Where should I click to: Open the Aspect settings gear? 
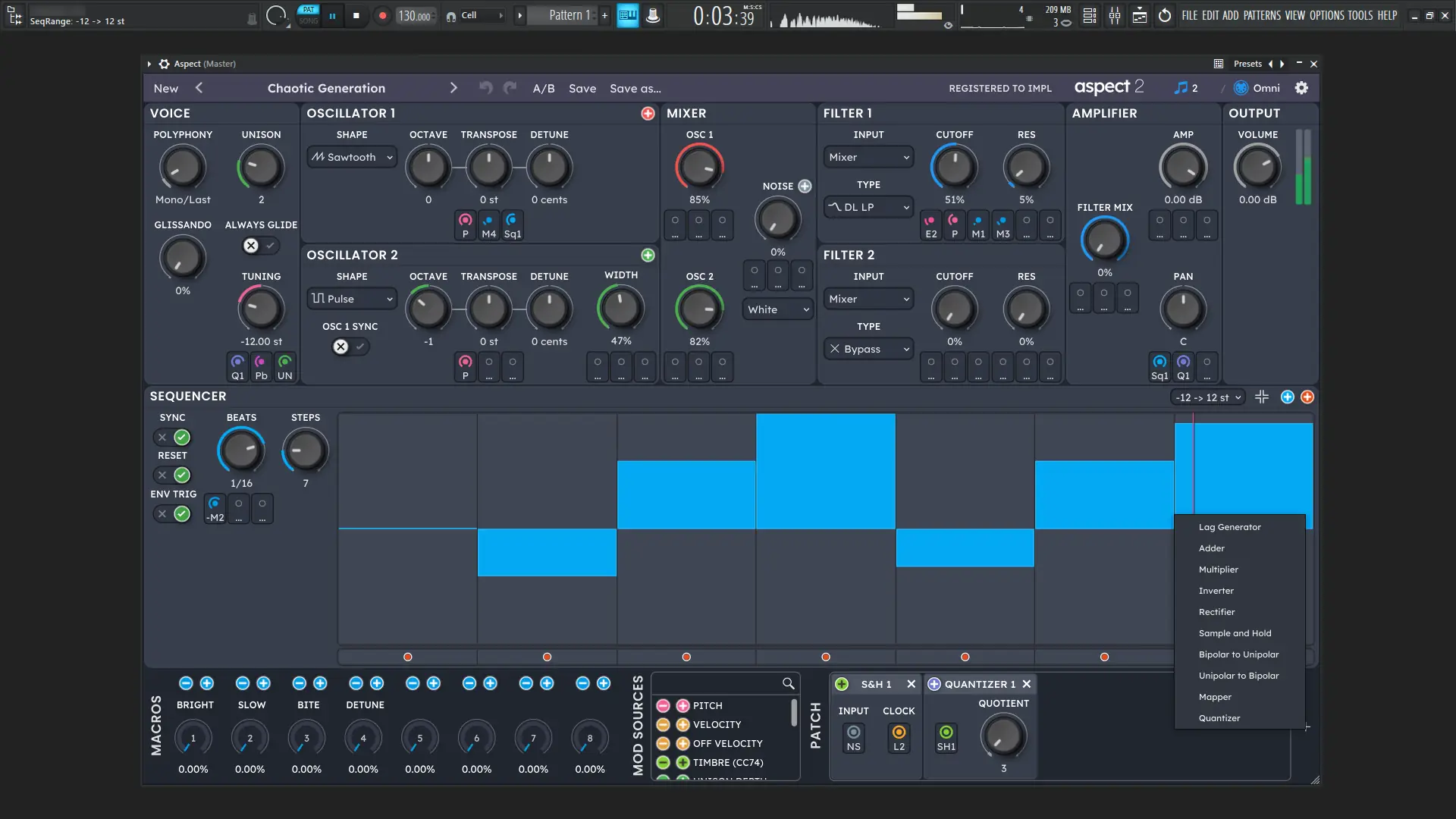point(1301,88)
